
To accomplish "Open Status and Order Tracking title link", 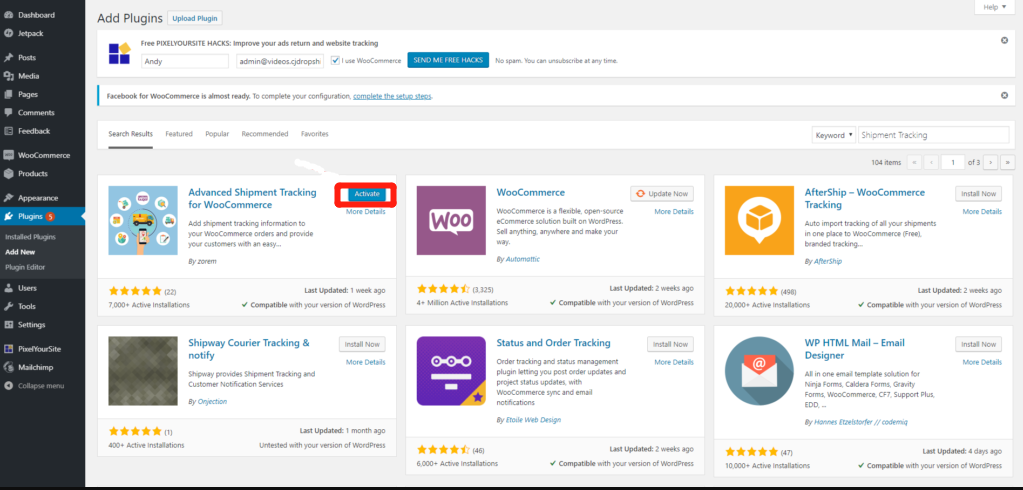I will [x=553, y=343].
